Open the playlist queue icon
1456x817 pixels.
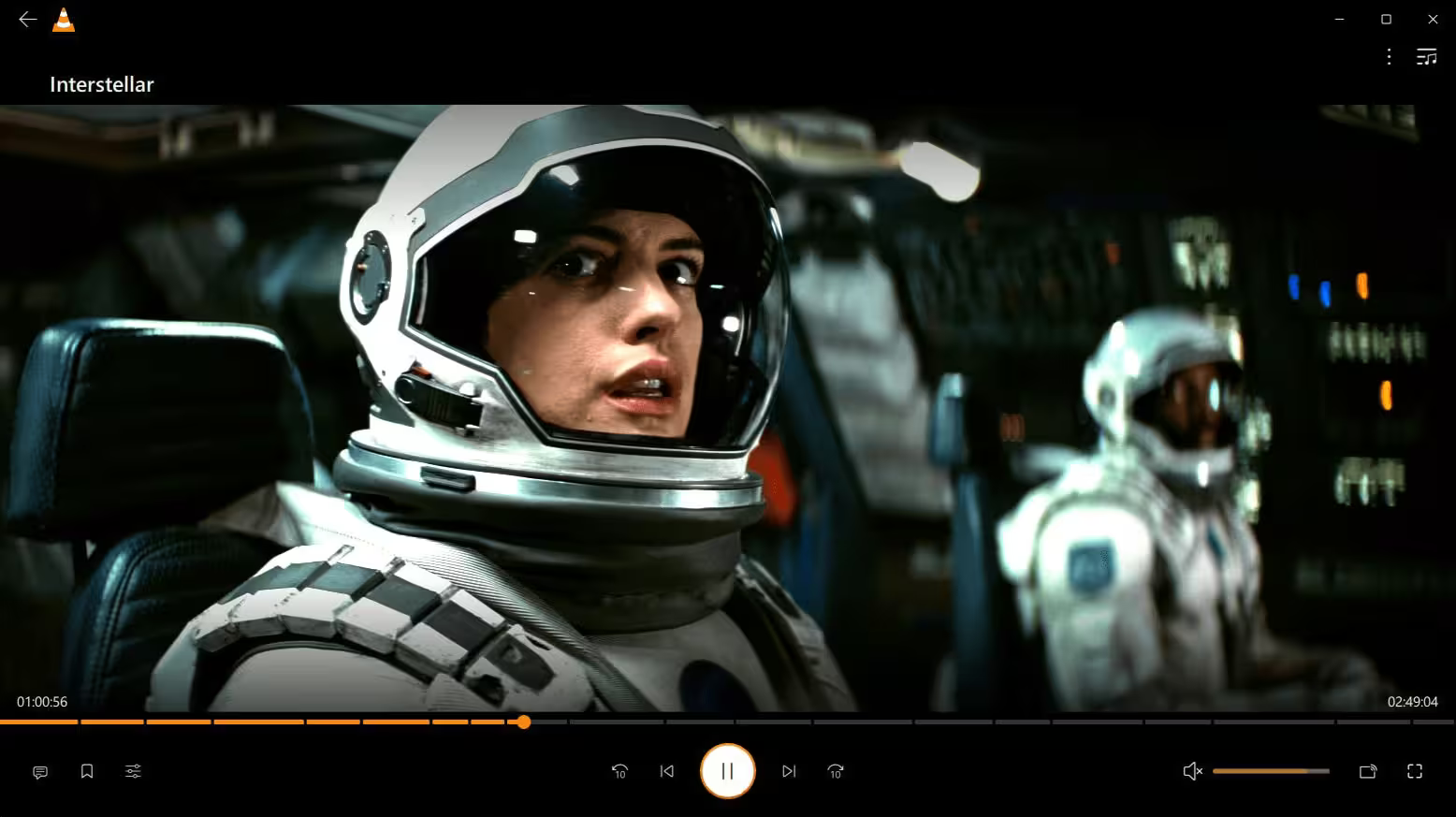click(1426, 57)
